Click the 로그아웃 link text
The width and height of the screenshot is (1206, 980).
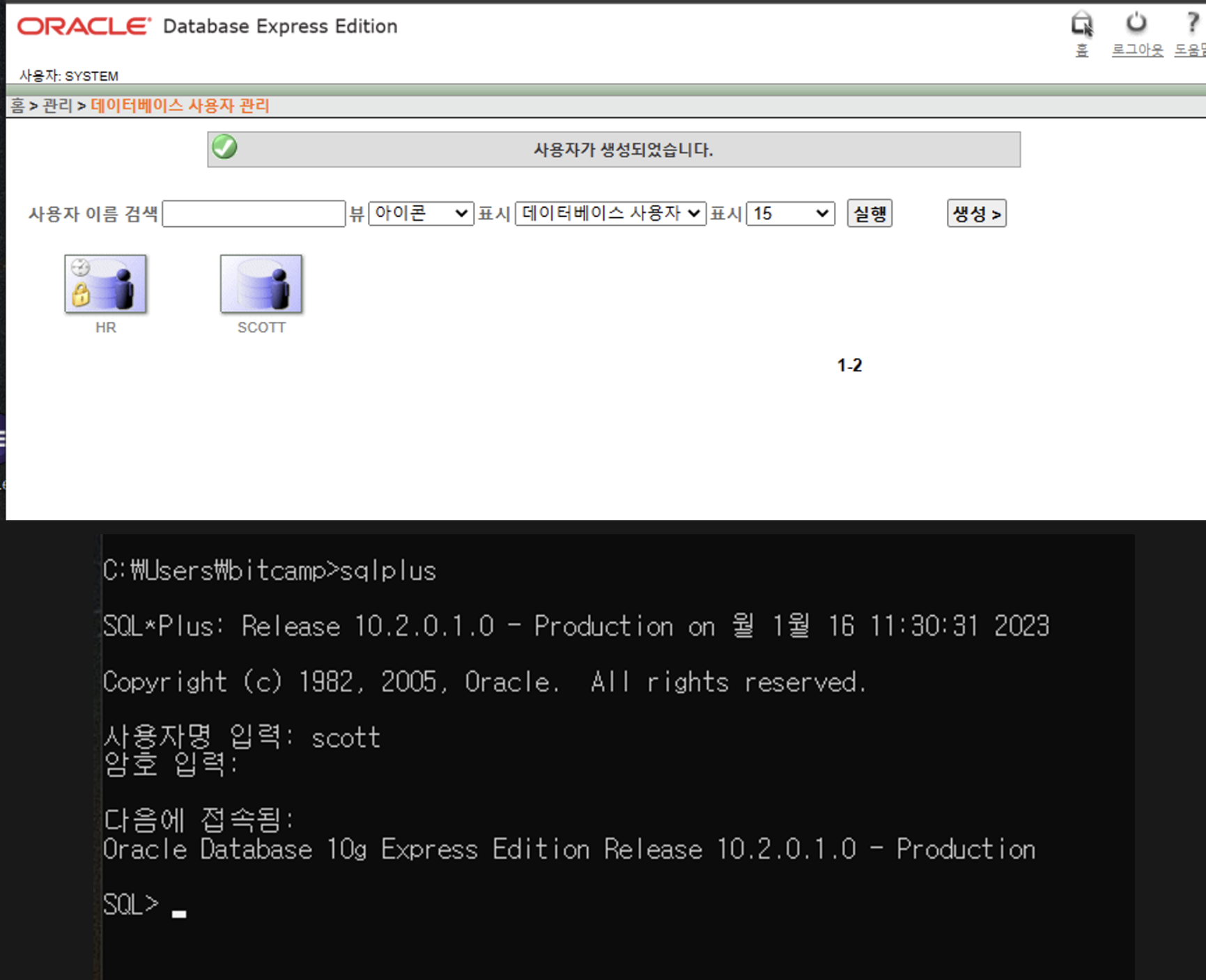(x=1137, y=50)
